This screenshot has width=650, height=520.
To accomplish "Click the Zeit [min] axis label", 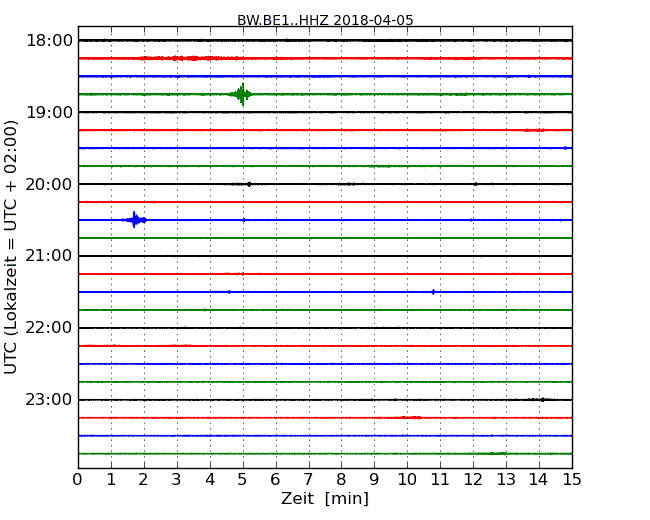I will click(x=325, y=498).
